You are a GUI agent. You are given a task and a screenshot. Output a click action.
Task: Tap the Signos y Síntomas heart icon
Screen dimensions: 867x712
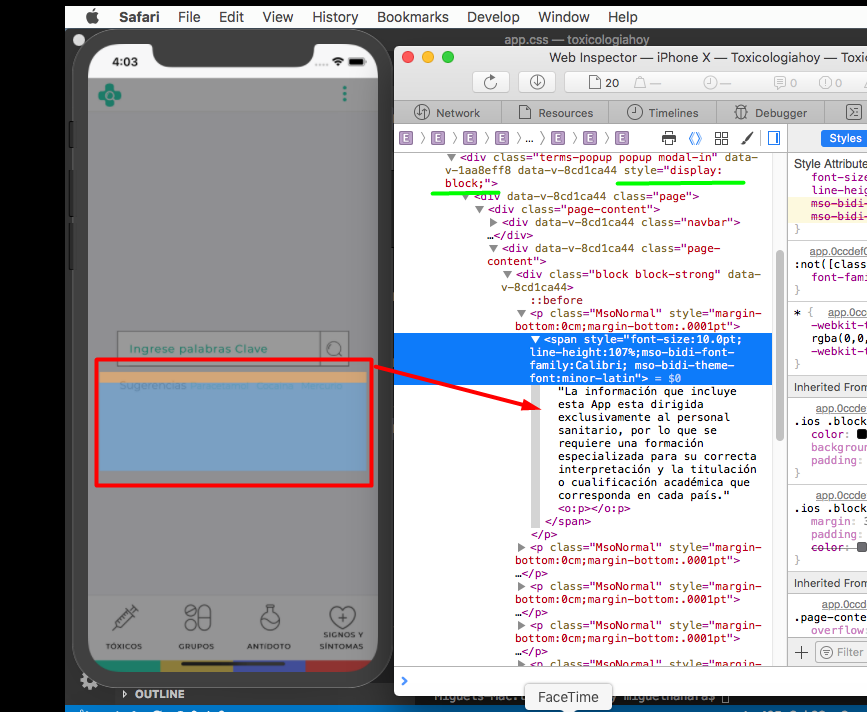point(342,616)
